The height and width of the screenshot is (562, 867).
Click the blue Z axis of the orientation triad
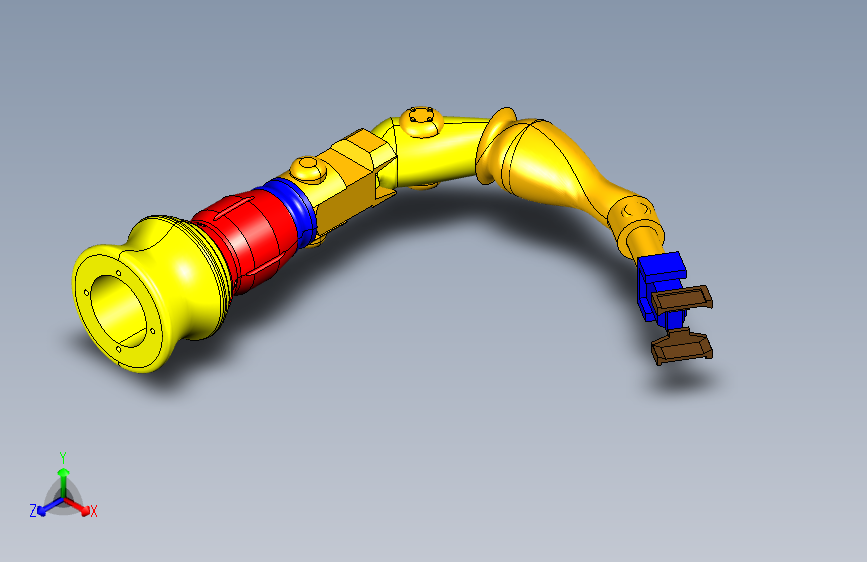click(x=44, y=509)
